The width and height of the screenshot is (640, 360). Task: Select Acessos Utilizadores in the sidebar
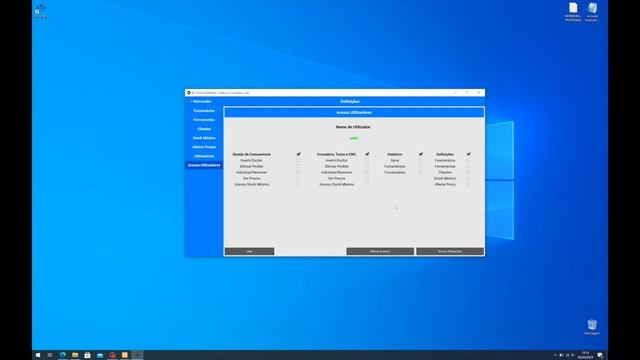[204, 165]
